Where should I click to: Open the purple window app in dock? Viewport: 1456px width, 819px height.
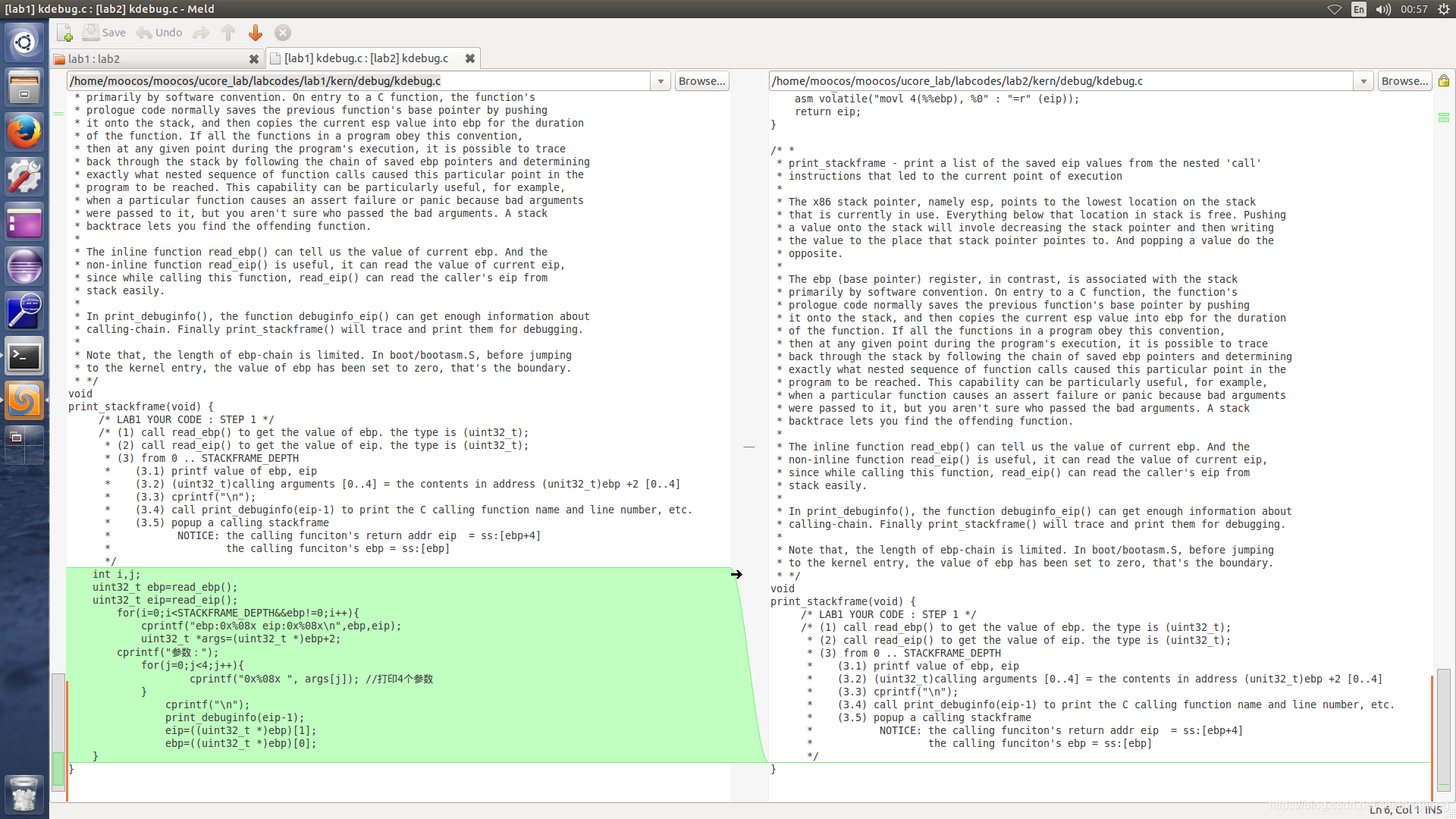coord(24,222)
